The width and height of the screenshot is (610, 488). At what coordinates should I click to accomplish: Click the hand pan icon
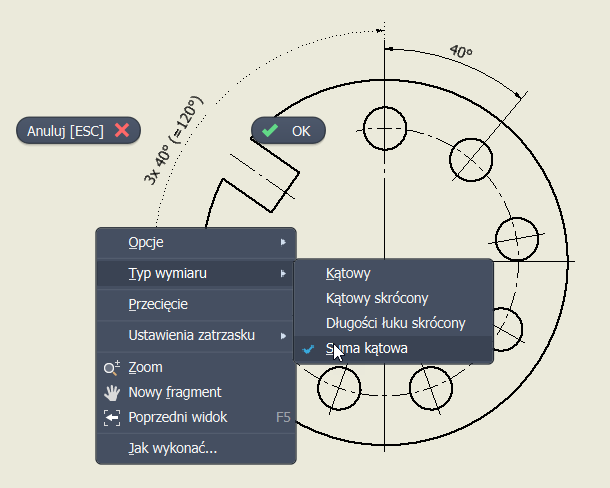click(x=112, y=392)
